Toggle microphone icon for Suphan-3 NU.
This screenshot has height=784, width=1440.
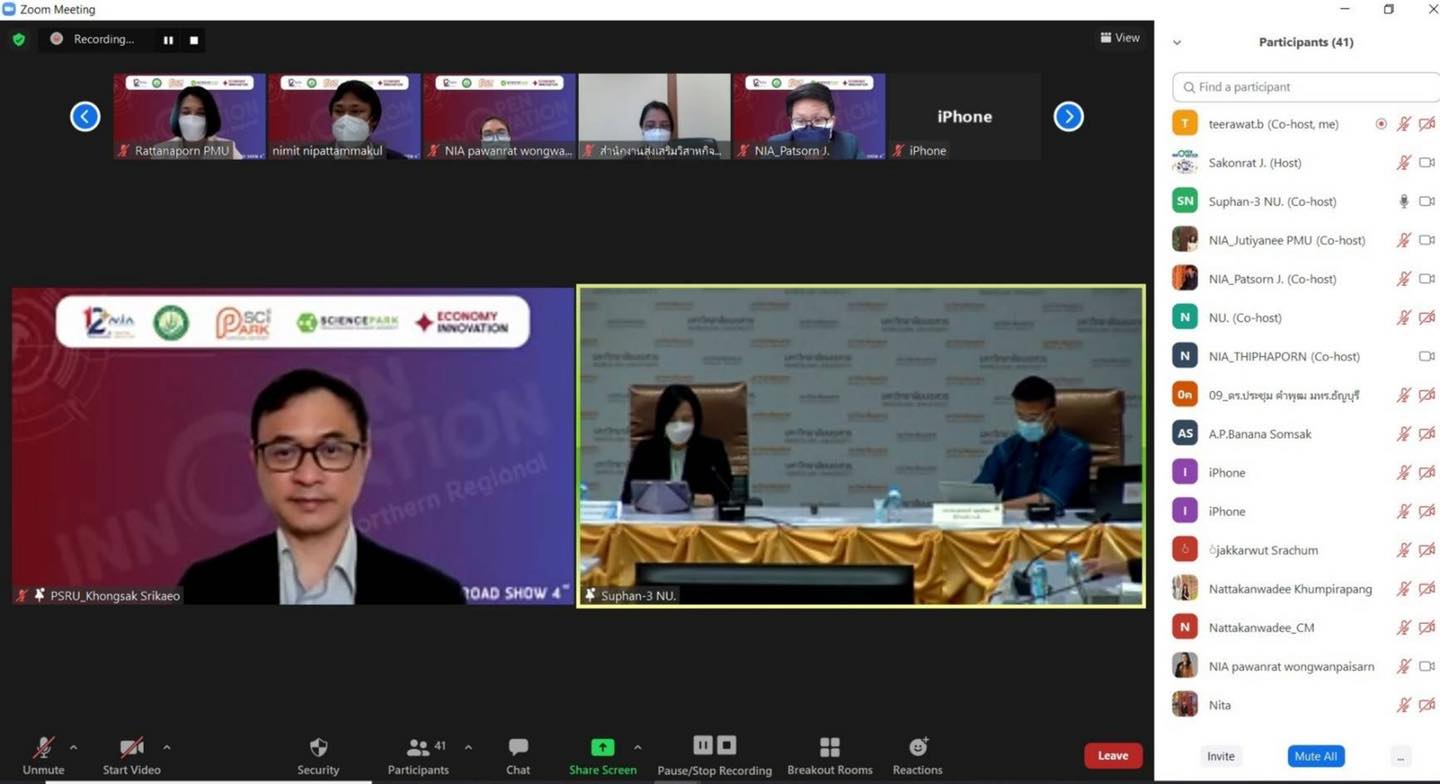point(1404,202)
